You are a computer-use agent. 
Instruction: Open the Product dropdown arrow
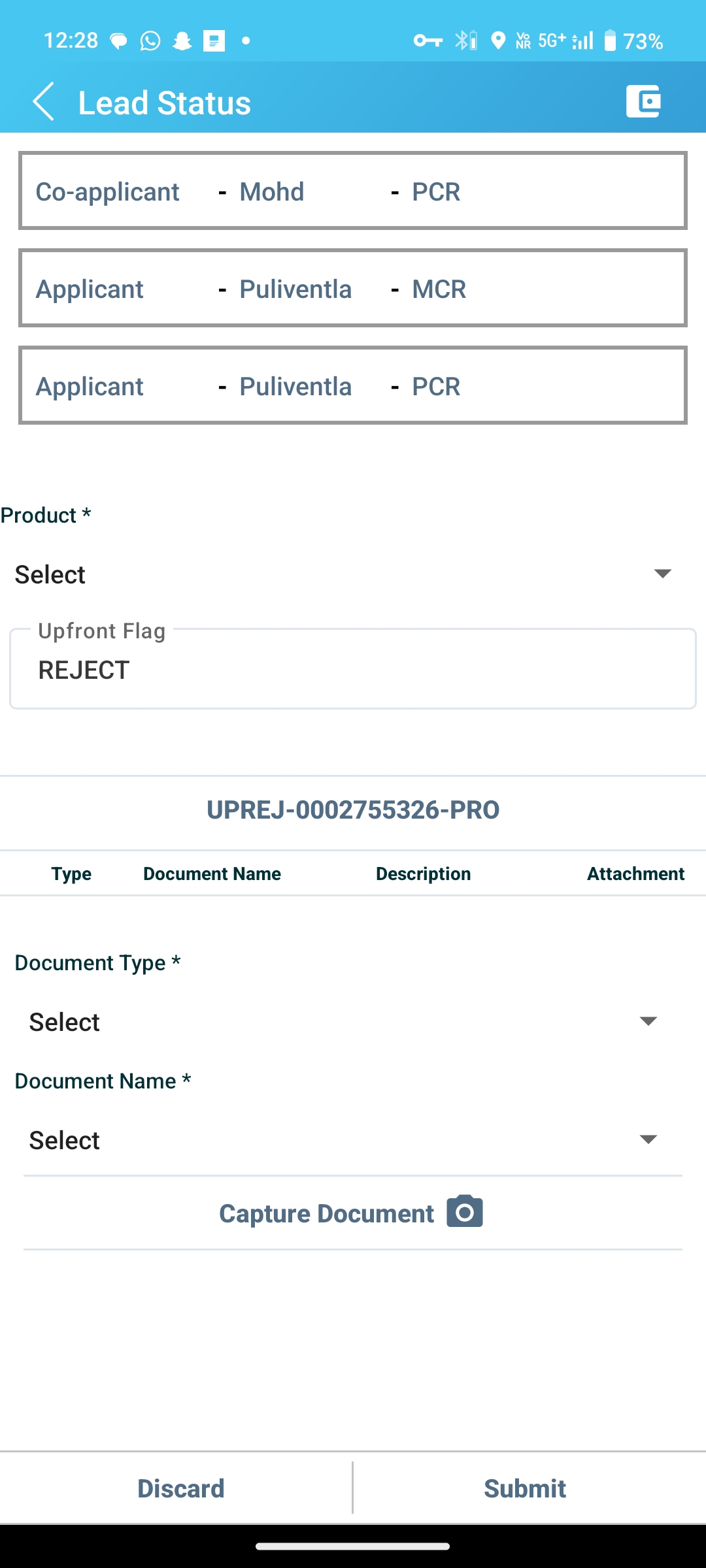662,574
